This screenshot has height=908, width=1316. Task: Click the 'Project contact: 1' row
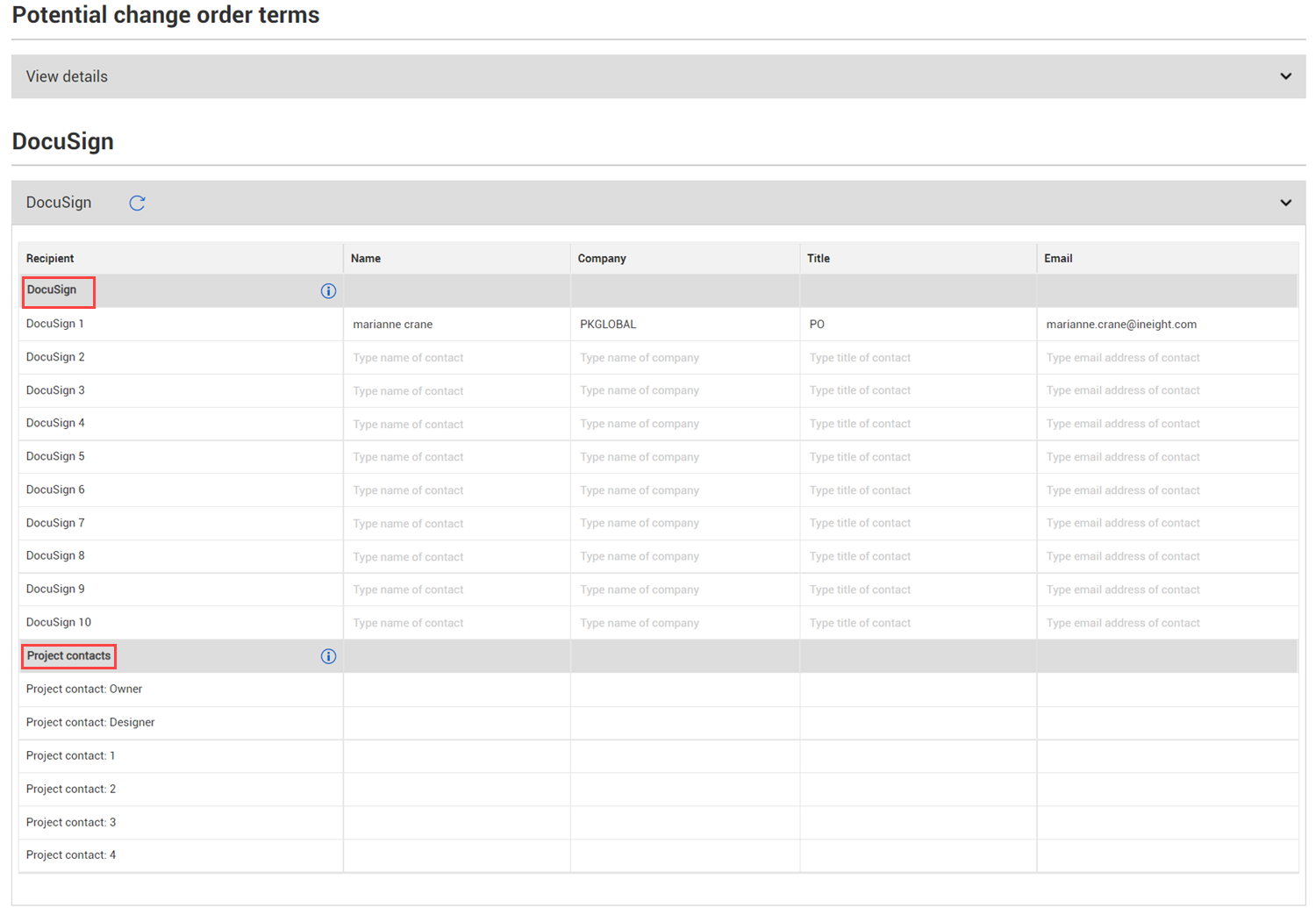658,756
